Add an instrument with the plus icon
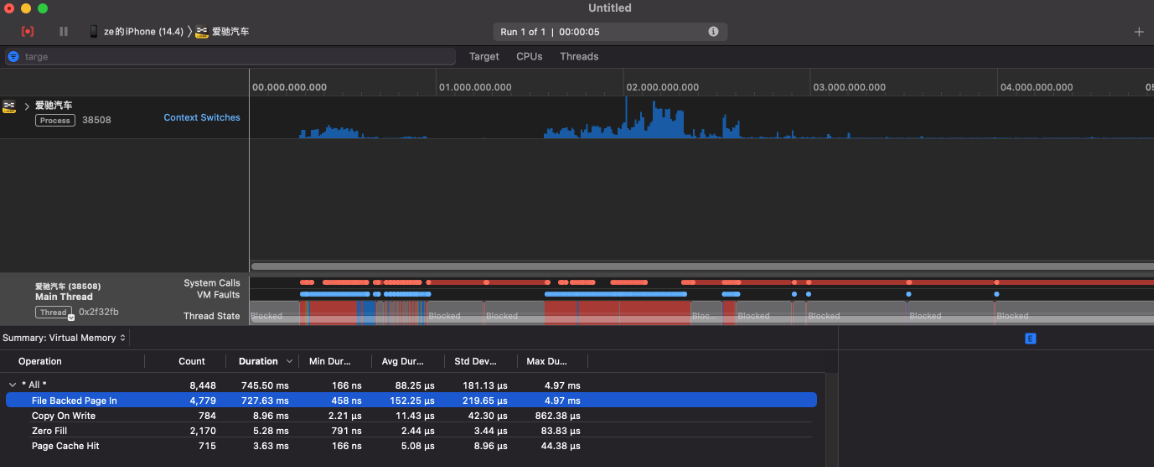 1138,32
